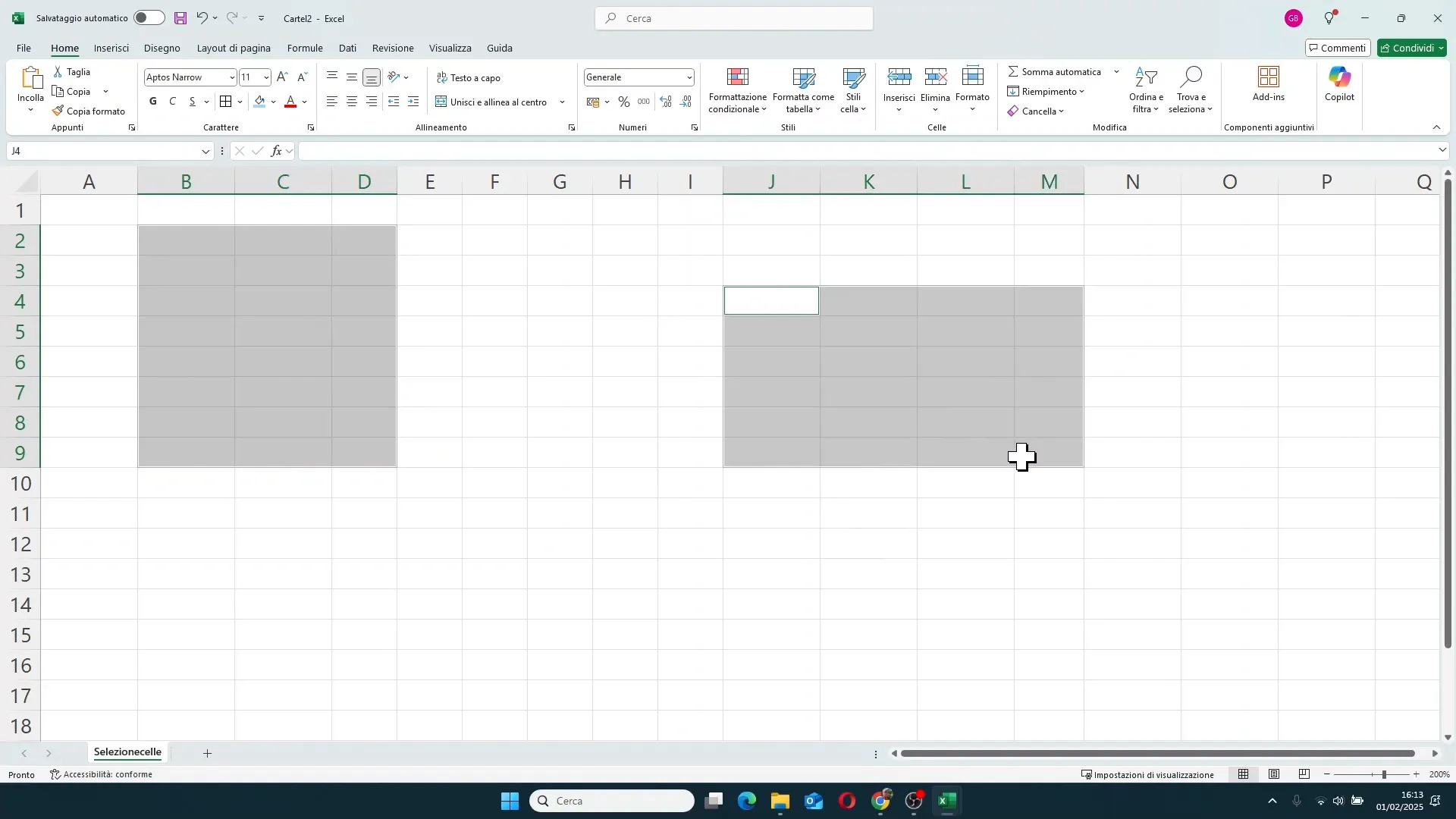The image size is (1456, 819).
Task: Open Formattazione condizionale menu
Action: pyautogui.click(x=738, y=90)
